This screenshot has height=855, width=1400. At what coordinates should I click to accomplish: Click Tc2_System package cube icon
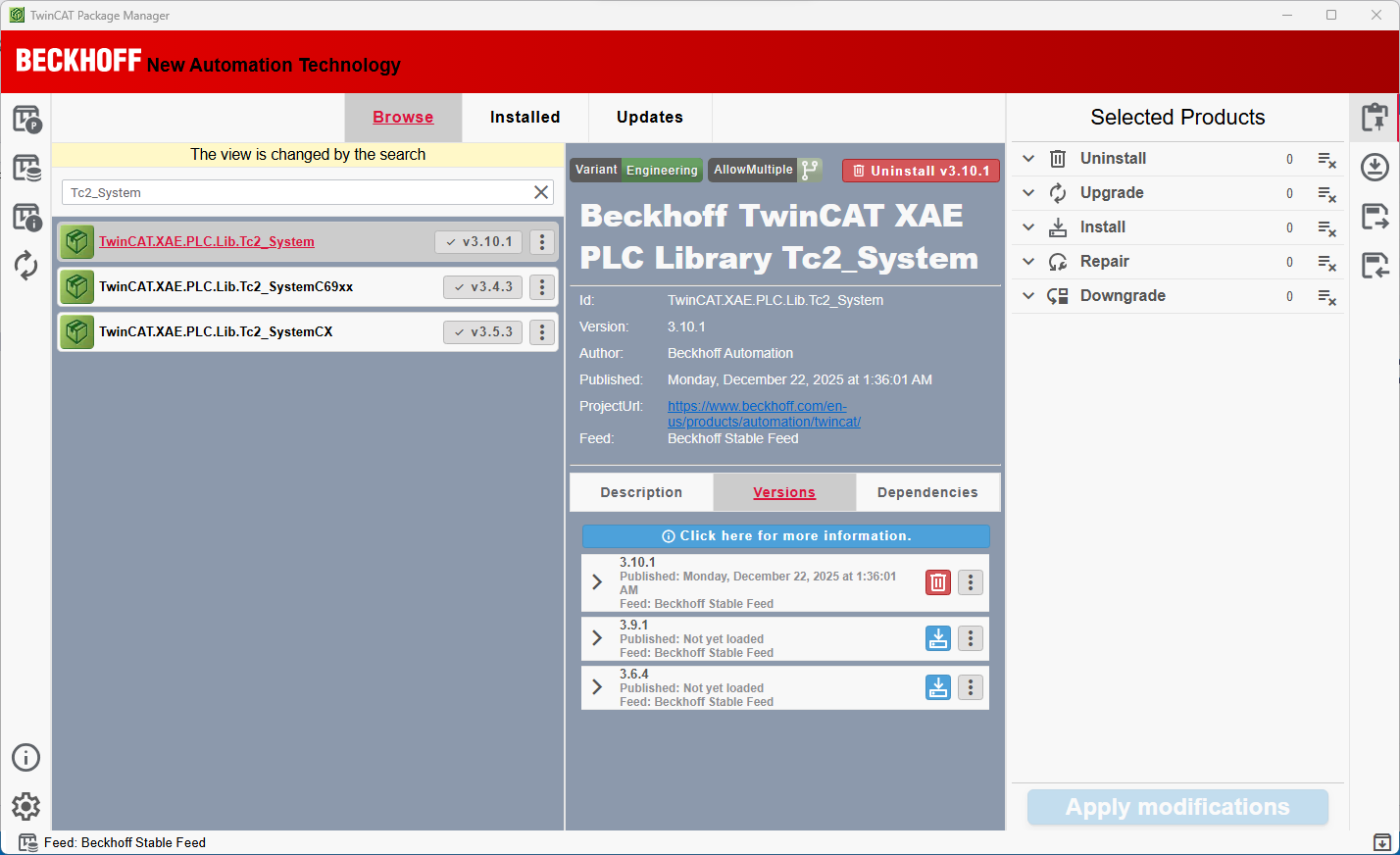tap(77, 241)
